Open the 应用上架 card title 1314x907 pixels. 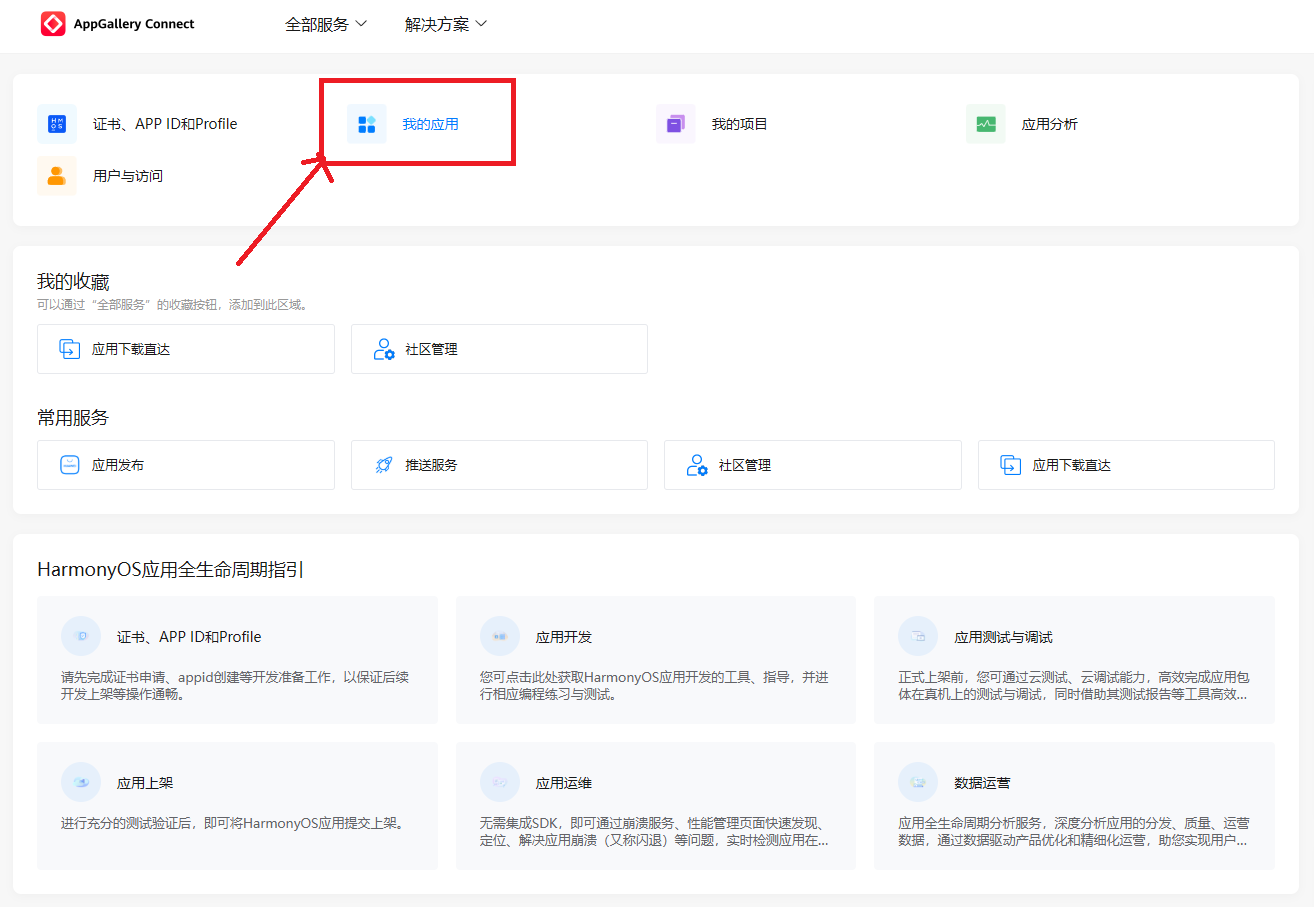pos(145,783)
